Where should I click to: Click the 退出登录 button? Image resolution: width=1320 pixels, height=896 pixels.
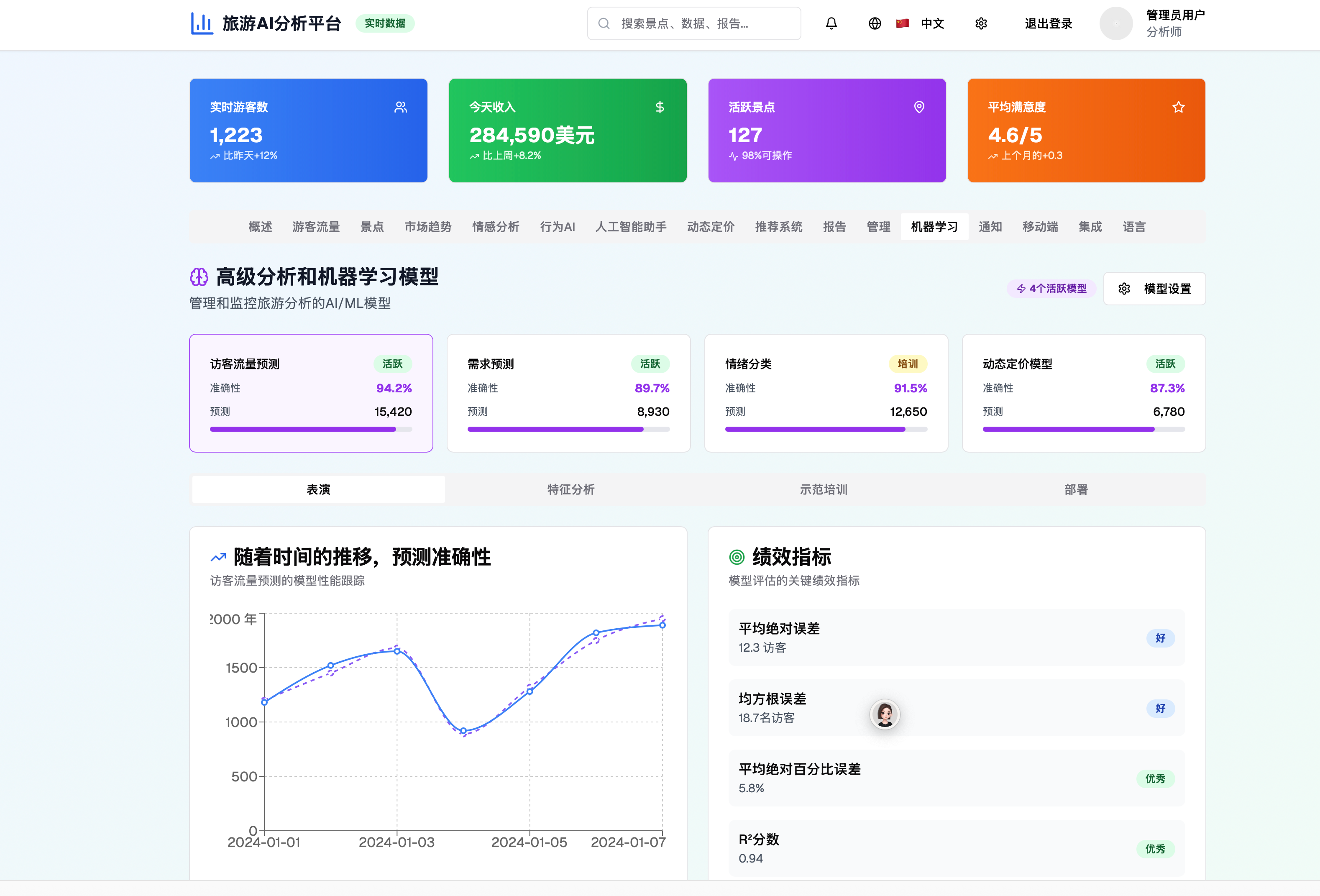pos(1048,23)
